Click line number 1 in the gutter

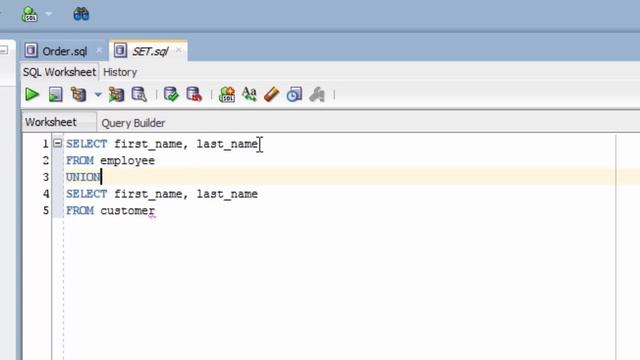45,144
